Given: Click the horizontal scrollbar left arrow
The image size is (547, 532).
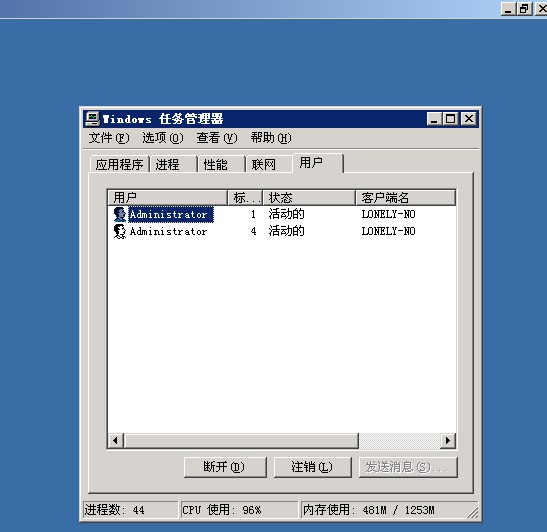Looking at the screenshot, I should (116, 441).
